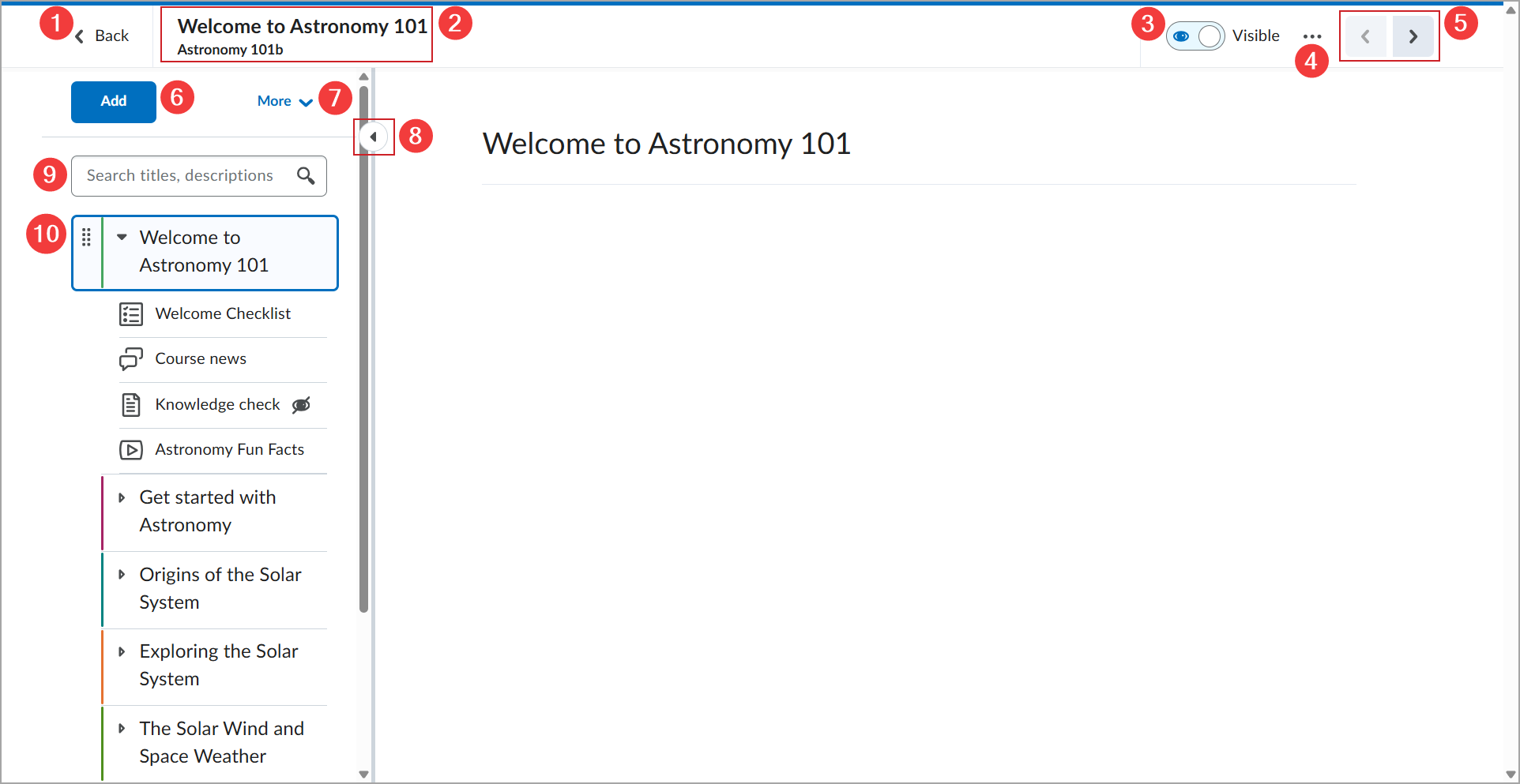Open Knowledge check item

point(217,404)
